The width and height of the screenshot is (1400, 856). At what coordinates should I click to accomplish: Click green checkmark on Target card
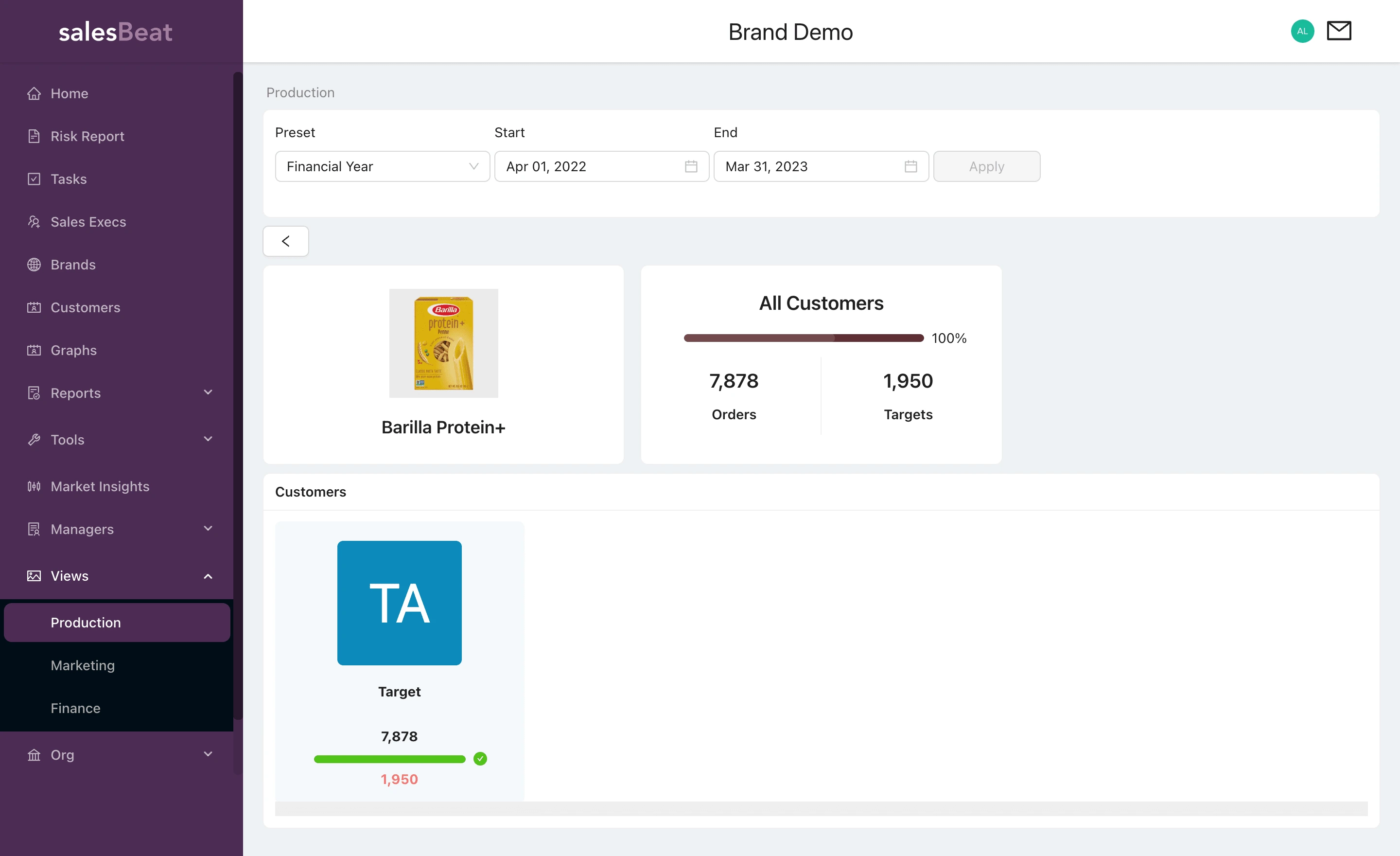tap(480, 759)
